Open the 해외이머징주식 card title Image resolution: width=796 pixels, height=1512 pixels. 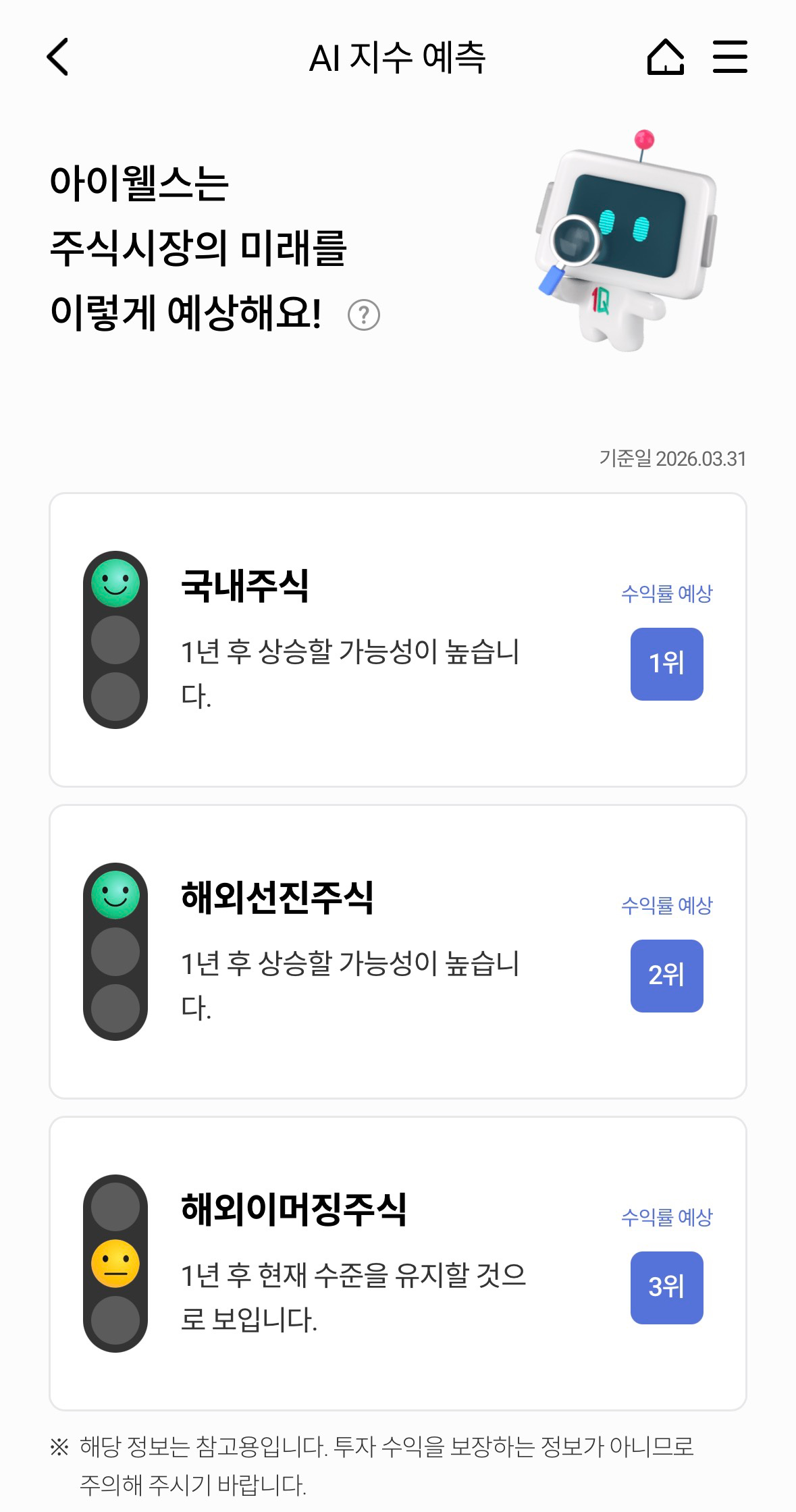point(294,1209)
